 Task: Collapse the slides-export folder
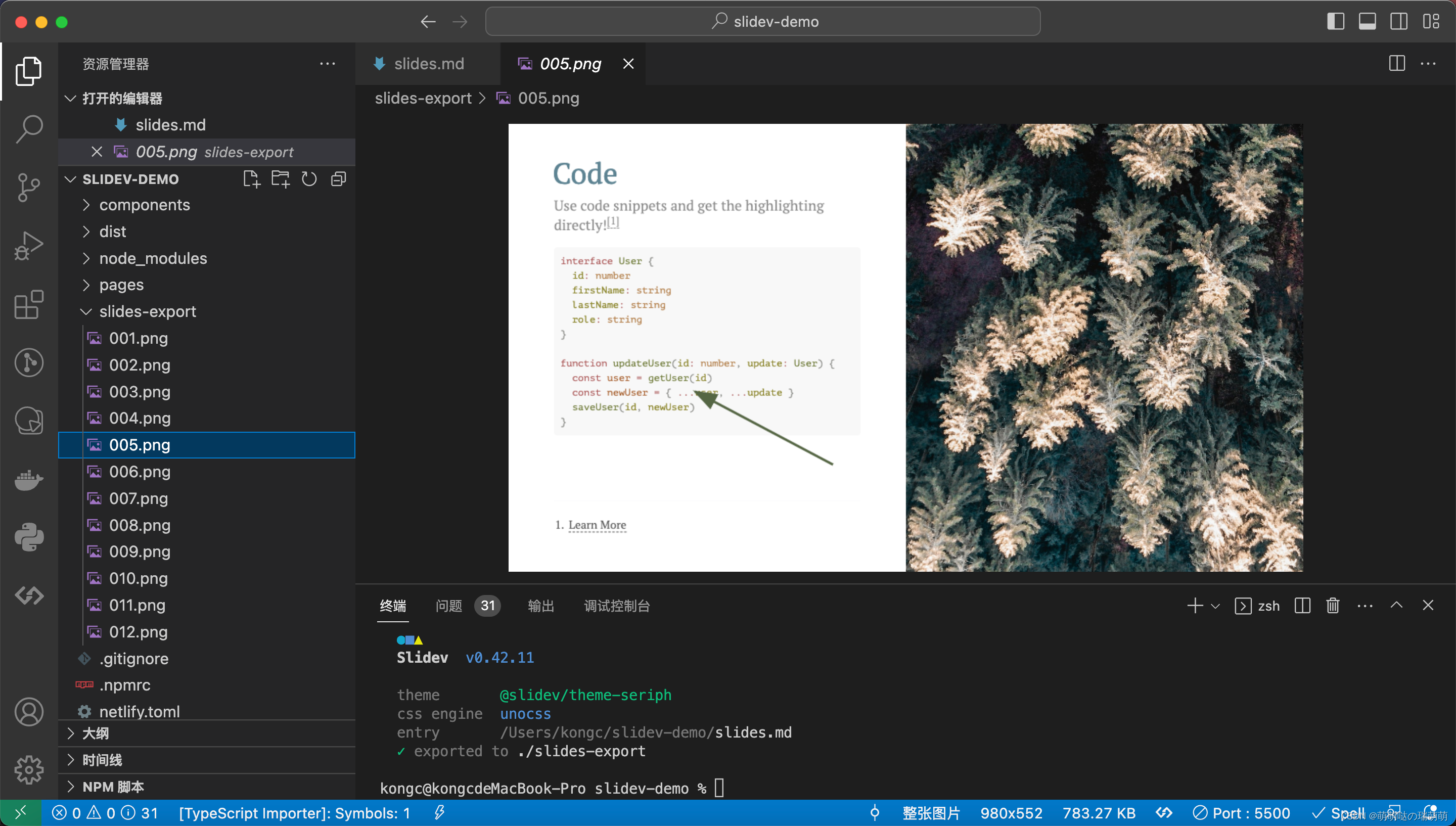[147, 311]
